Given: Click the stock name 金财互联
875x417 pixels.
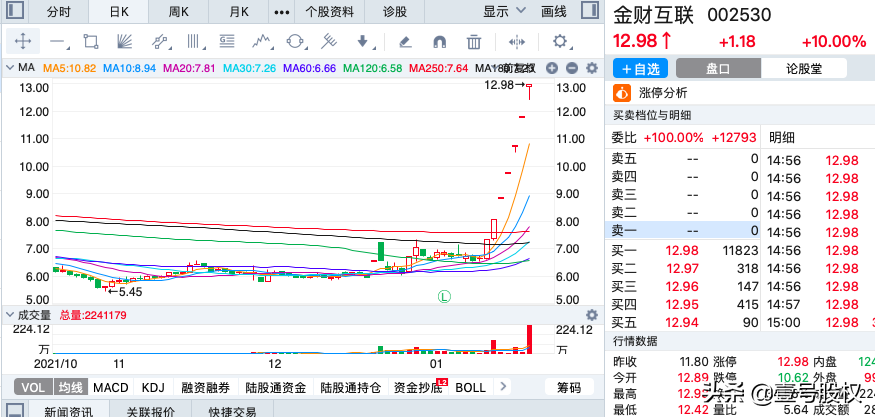Looking at the screenshot, I should click(x=653, y=15).
